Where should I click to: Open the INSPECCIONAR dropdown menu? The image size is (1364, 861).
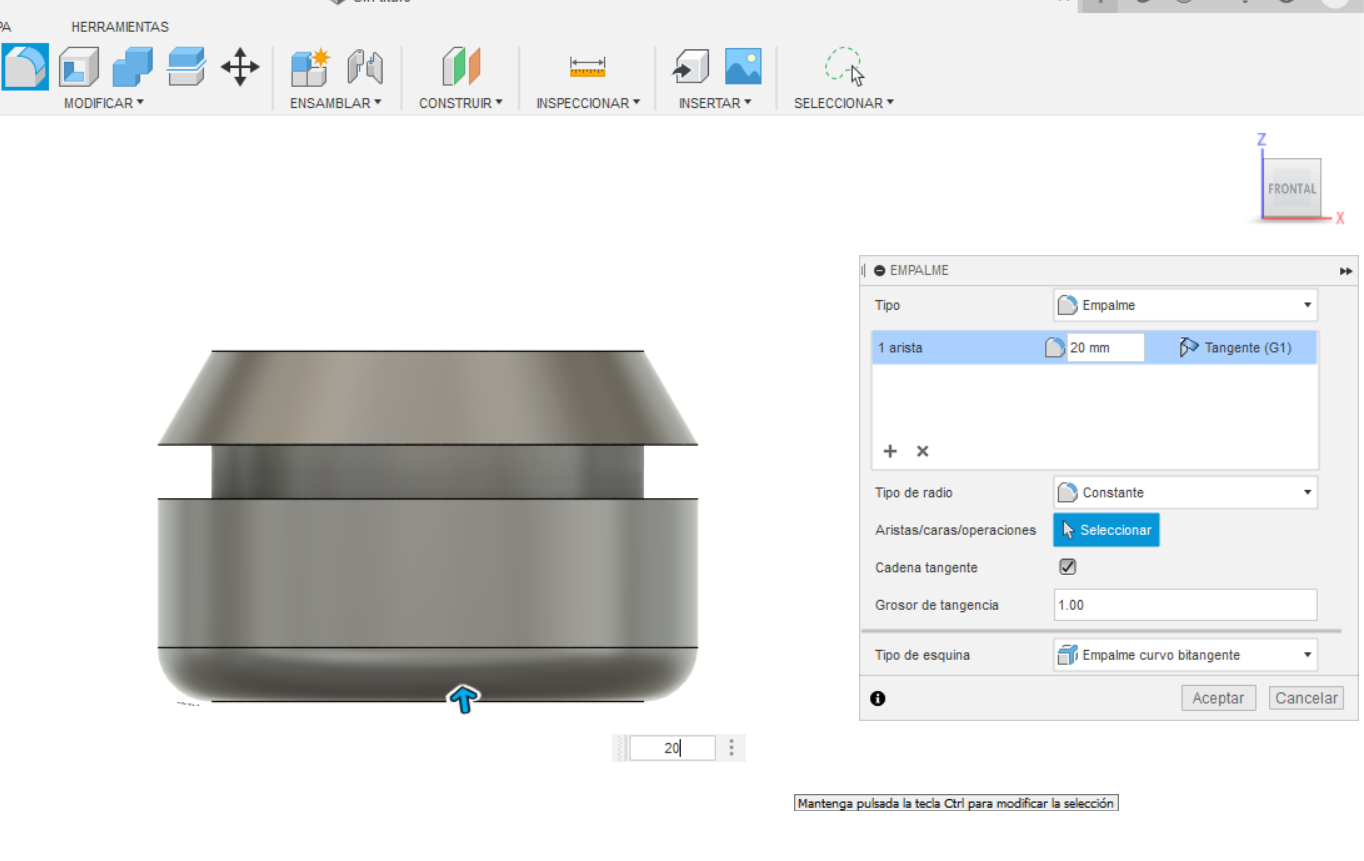(588, 103)
